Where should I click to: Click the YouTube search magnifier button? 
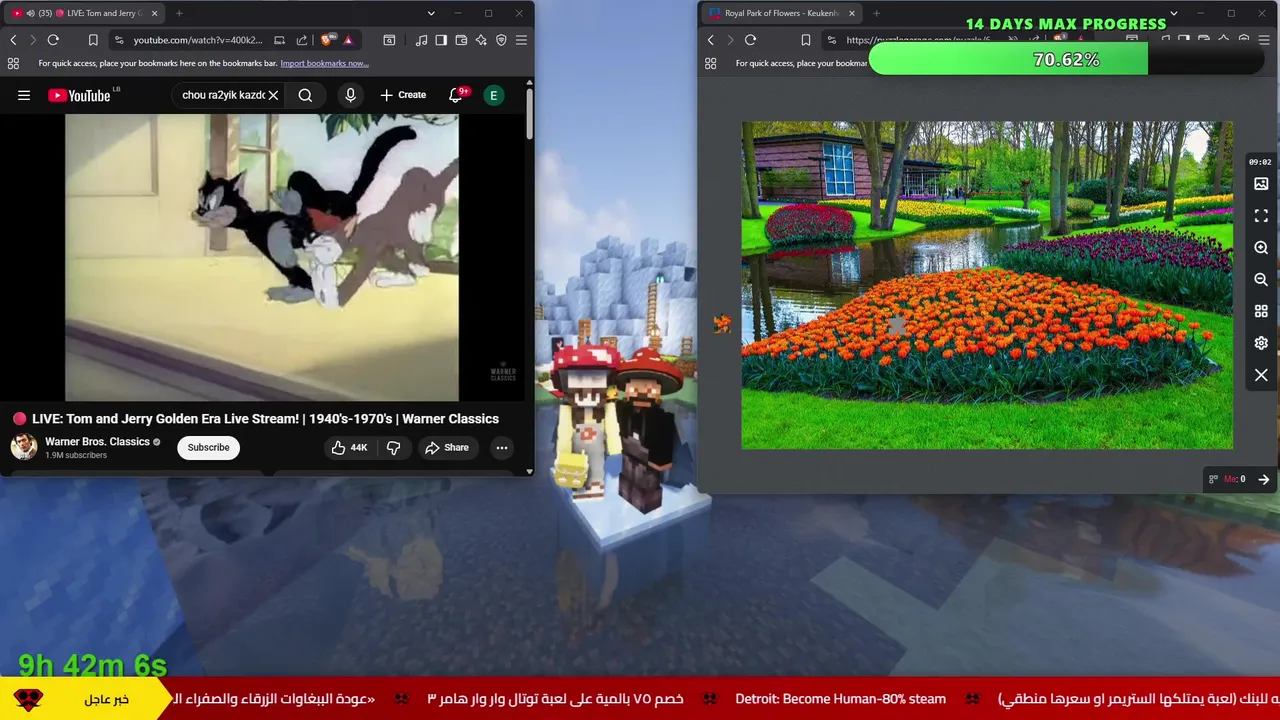coord(305,95)
